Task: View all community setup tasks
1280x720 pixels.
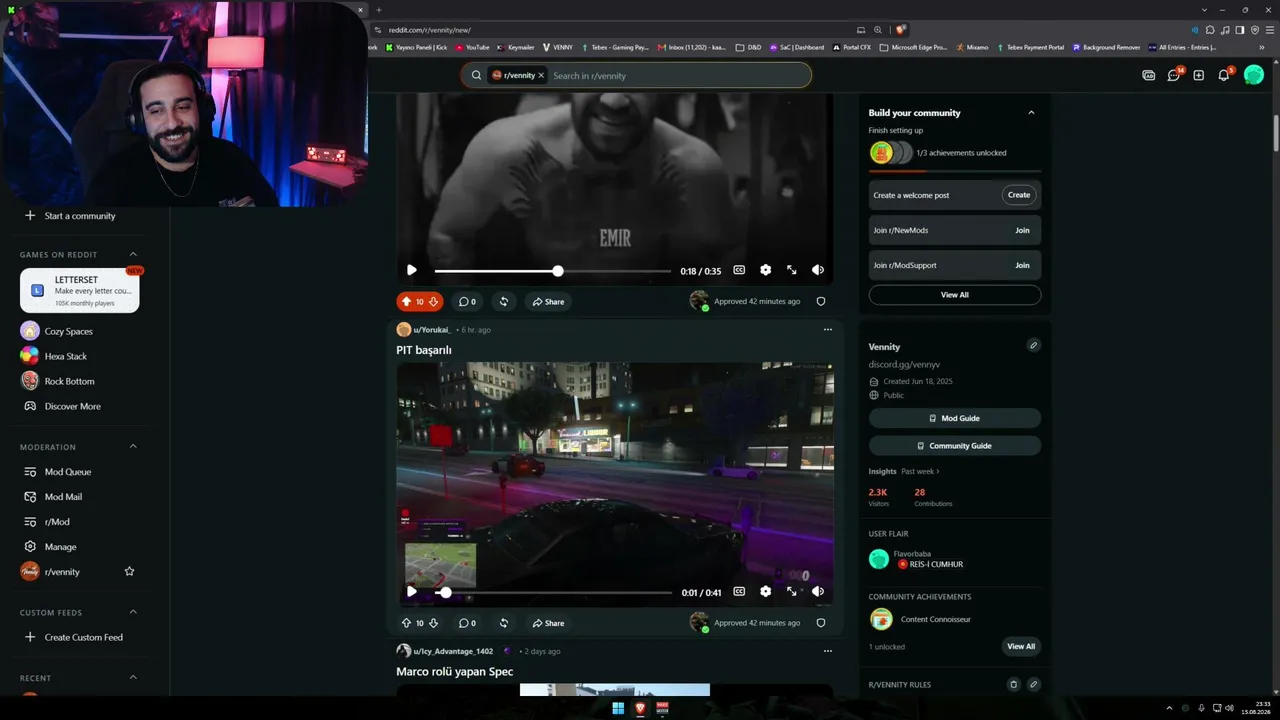Action: pyautogui.click(x=955, y=295)
